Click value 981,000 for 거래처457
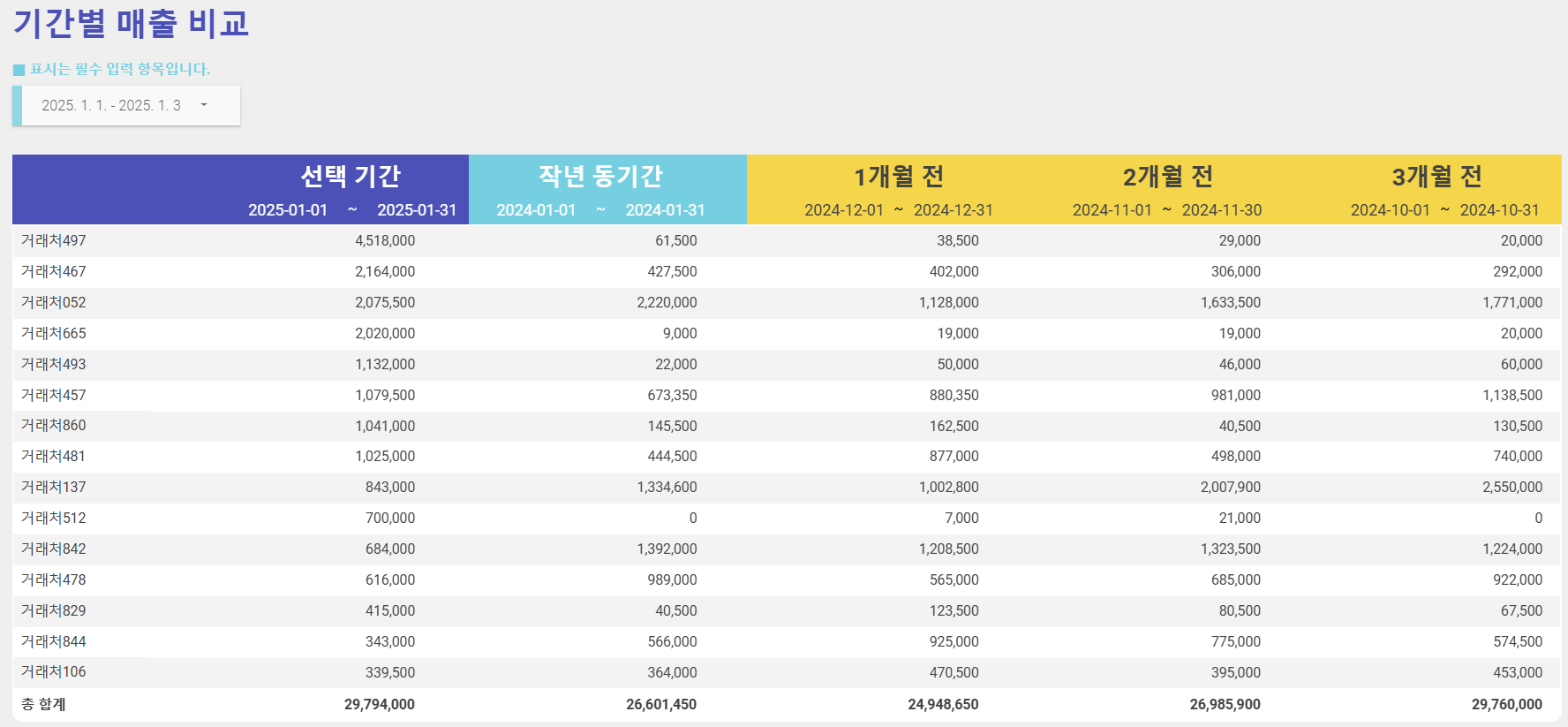This screenshot has width=1568, height=727. (1236, 396)
